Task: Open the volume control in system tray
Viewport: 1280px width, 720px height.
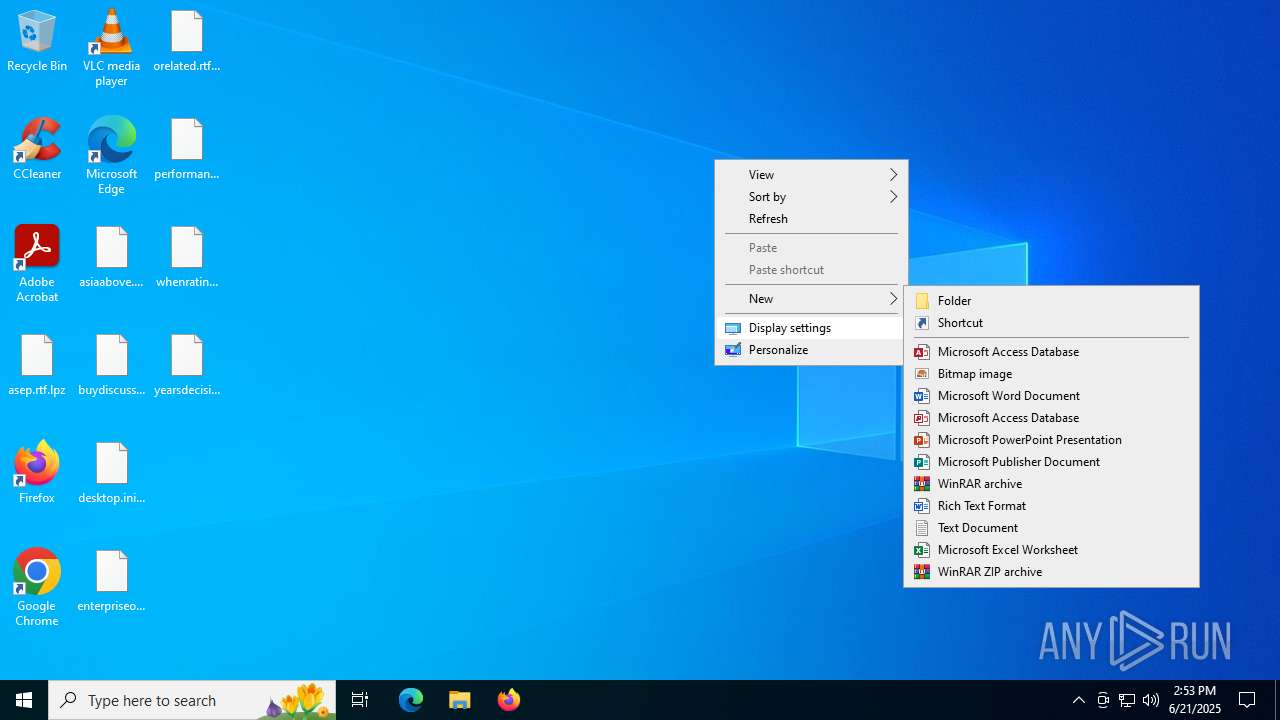Action: click(1151, 700)
